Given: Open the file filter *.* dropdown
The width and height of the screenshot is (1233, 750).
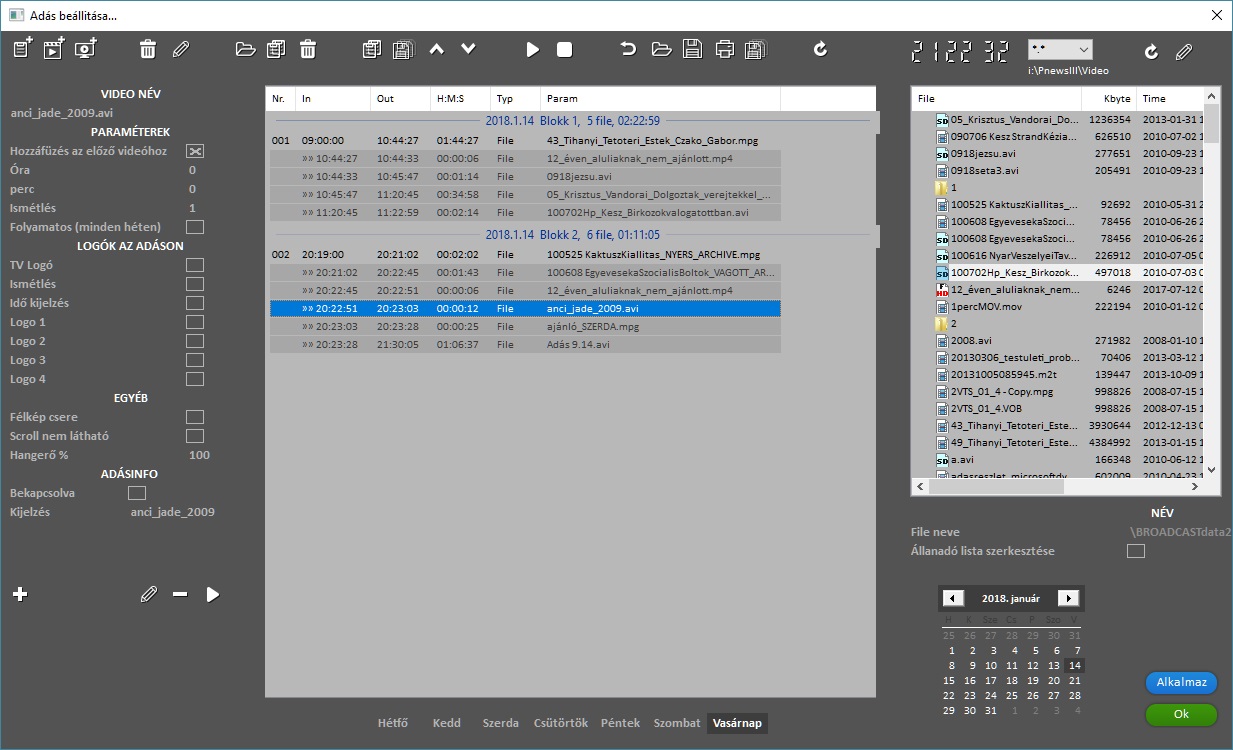Looking at the screenshot, I should (1059, 49).
